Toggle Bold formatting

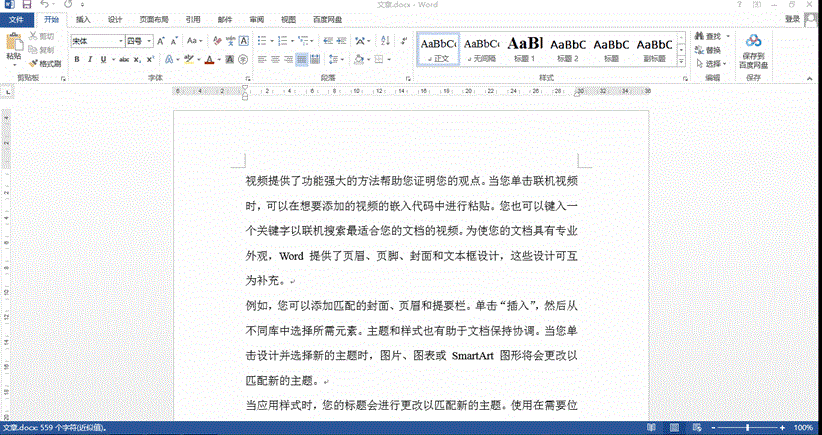coord(76,60)
